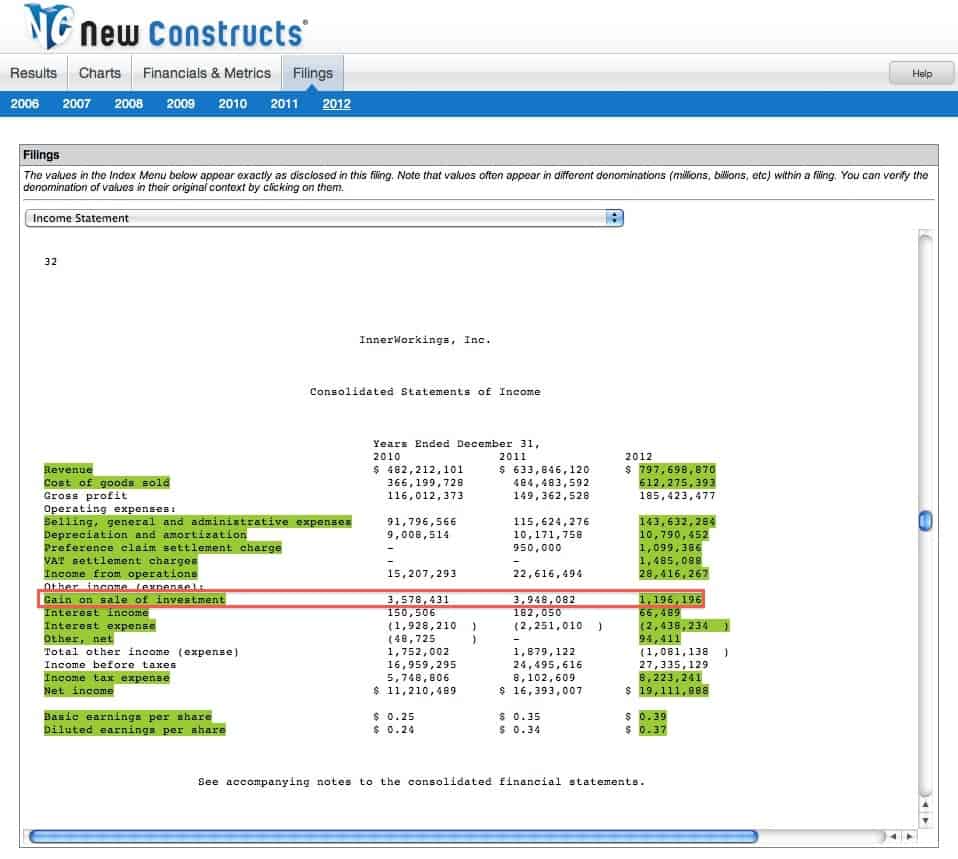Click the scroll down arrow of the filing

(x=926, y=820)
